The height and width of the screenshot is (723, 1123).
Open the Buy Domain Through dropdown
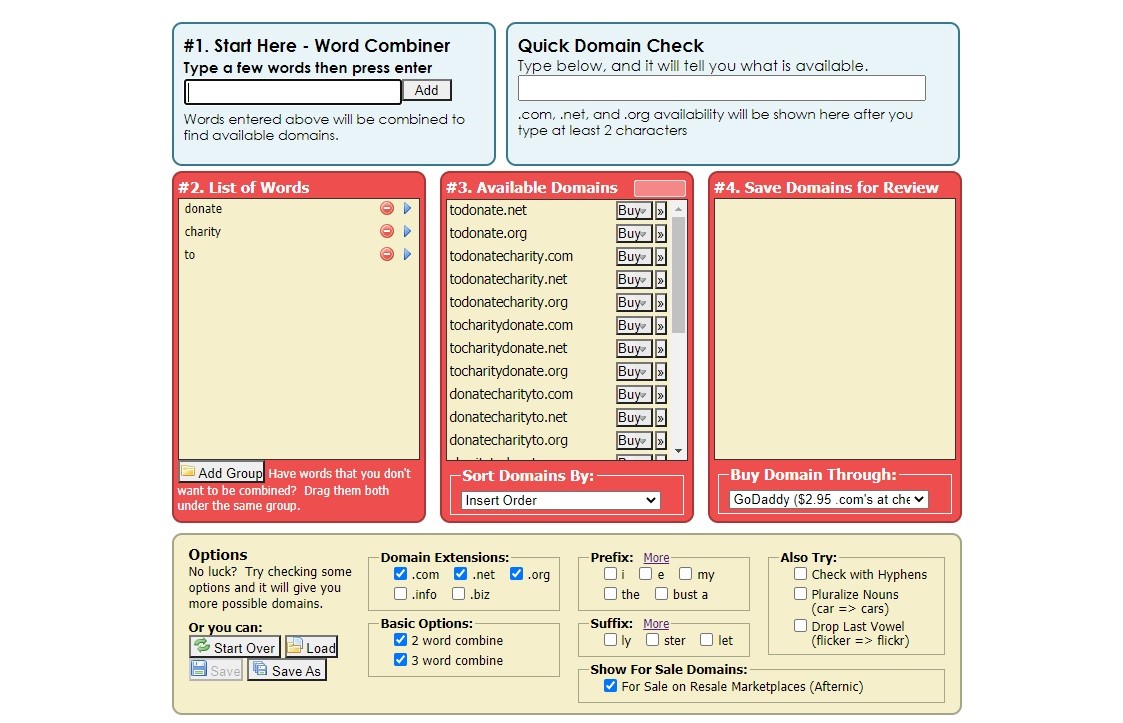(x=829, y=499)
